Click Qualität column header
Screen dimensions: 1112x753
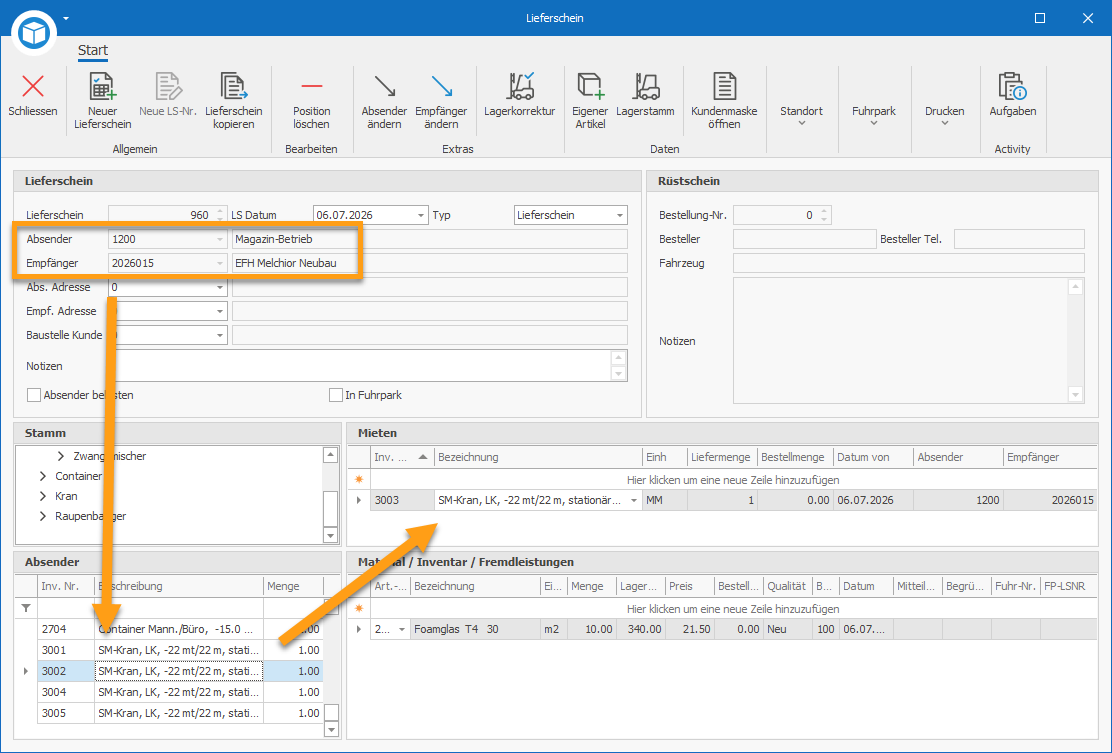tap(786, 586)
